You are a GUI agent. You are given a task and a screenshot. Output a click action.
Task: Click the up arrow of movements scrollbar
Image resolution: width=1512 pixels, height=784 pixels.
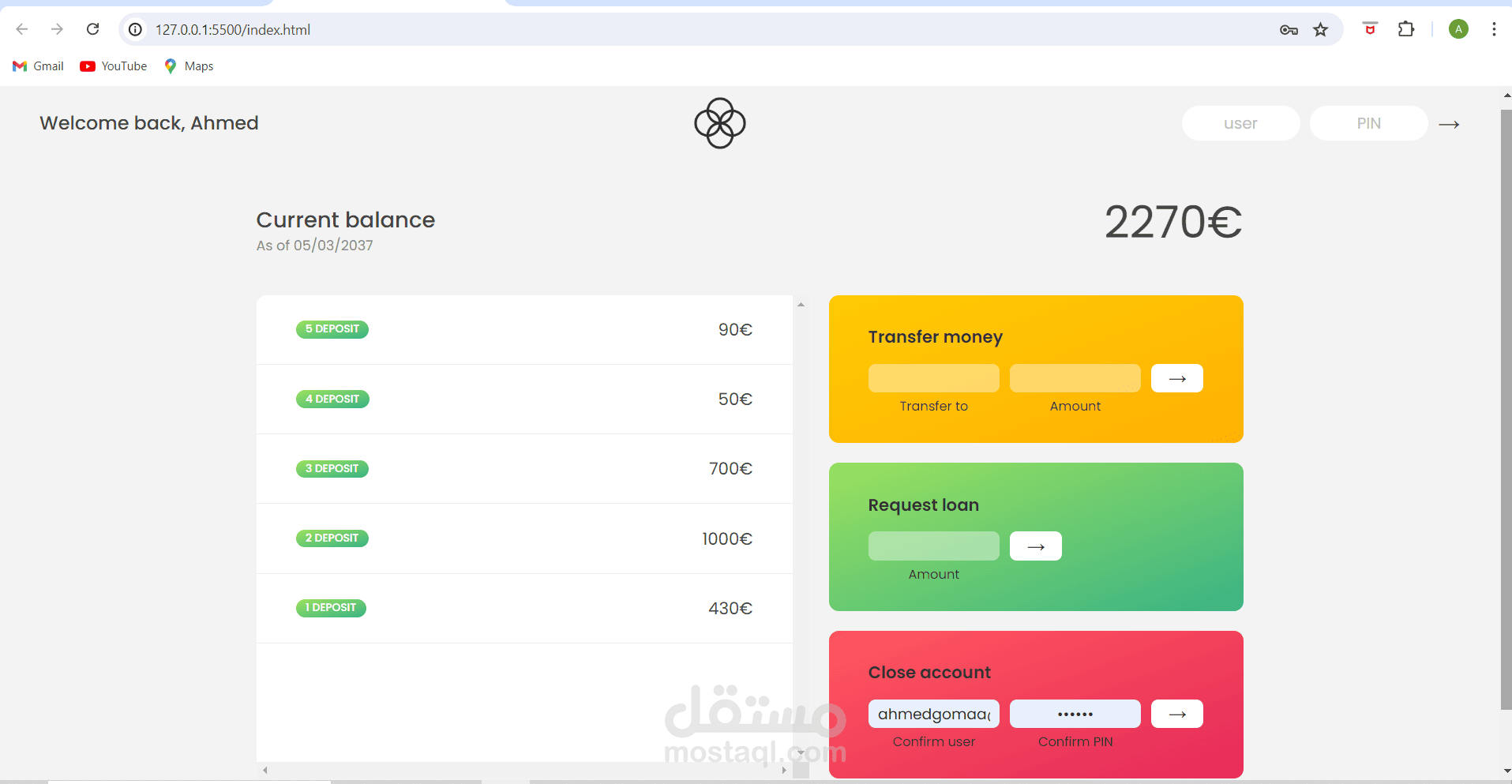click(801, 304)
